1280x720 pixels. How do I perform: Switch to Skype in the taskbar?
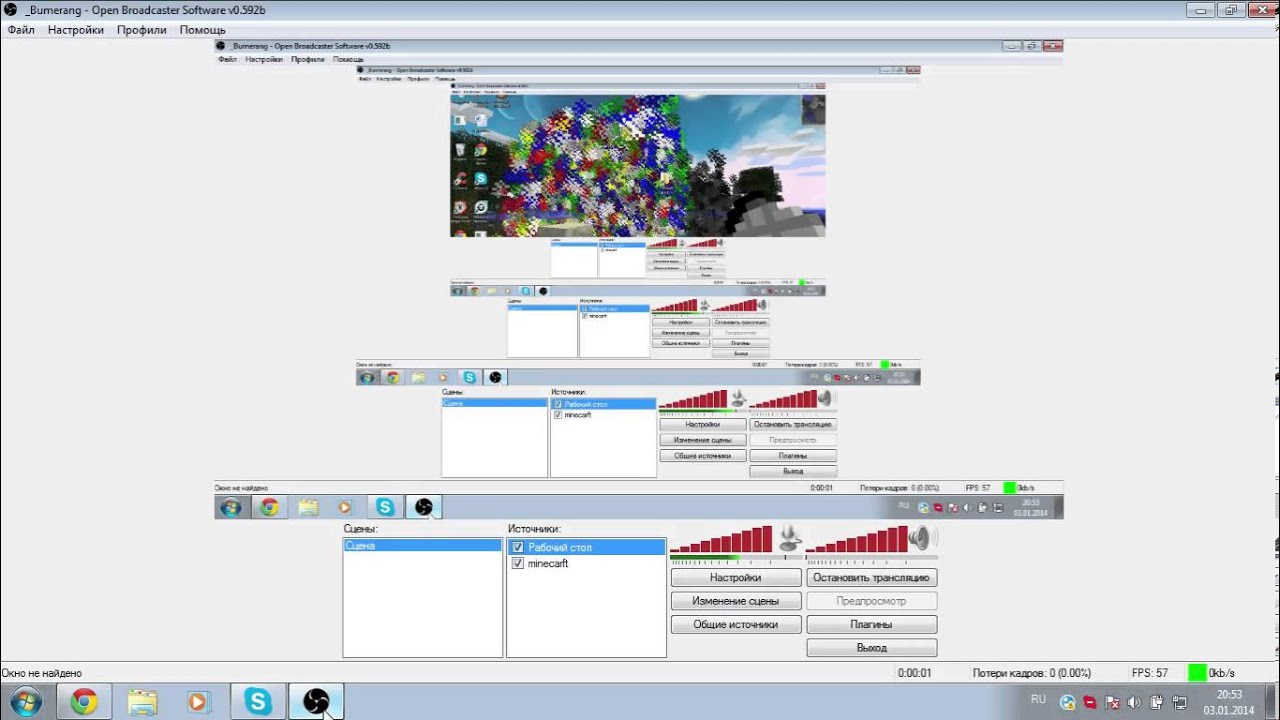click(x=258, y=702)
